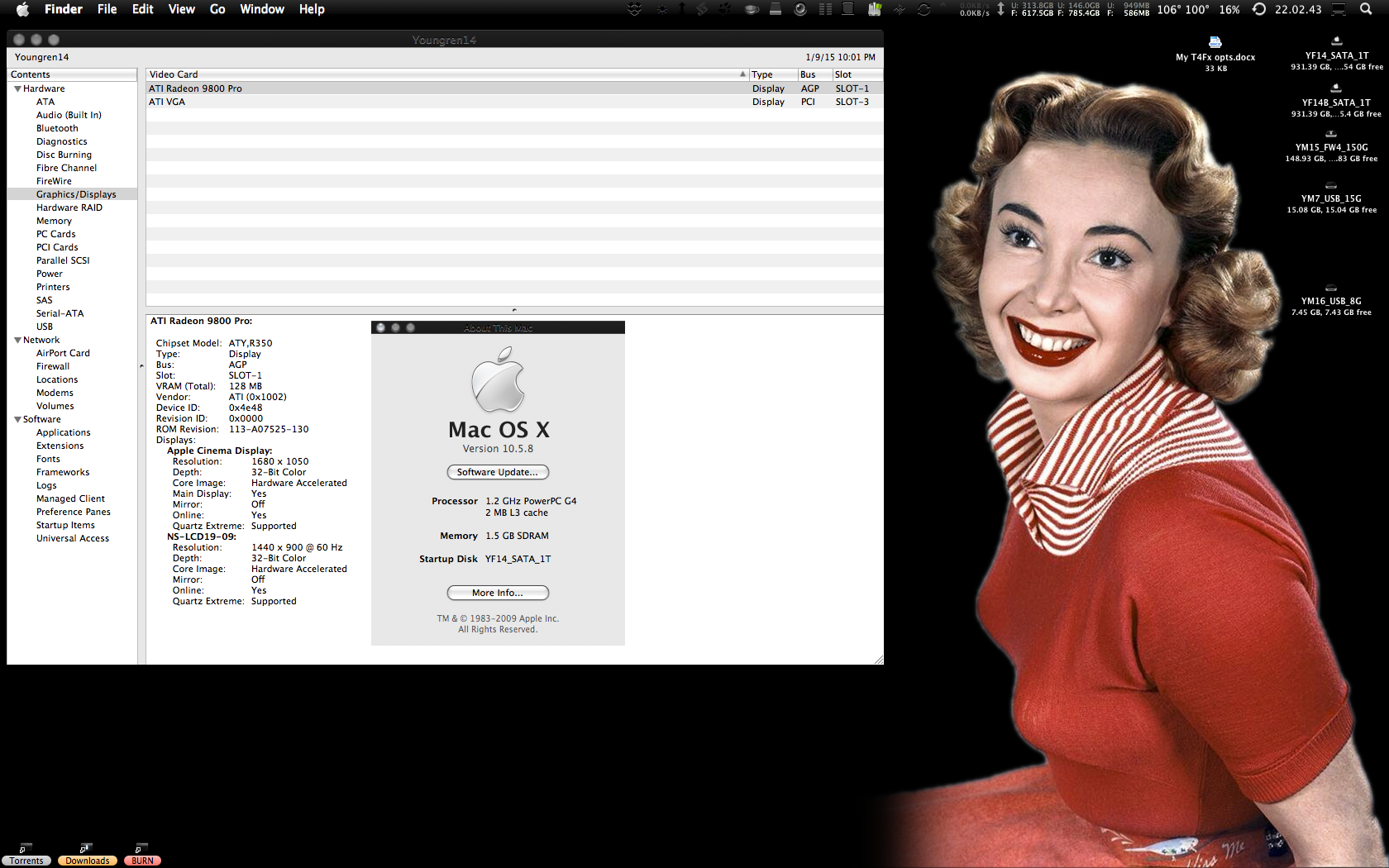Click the memory bars menu bar icon
Image resolution: width=1389 pixels, height=868 pixels.
click(x=825, y=9)
